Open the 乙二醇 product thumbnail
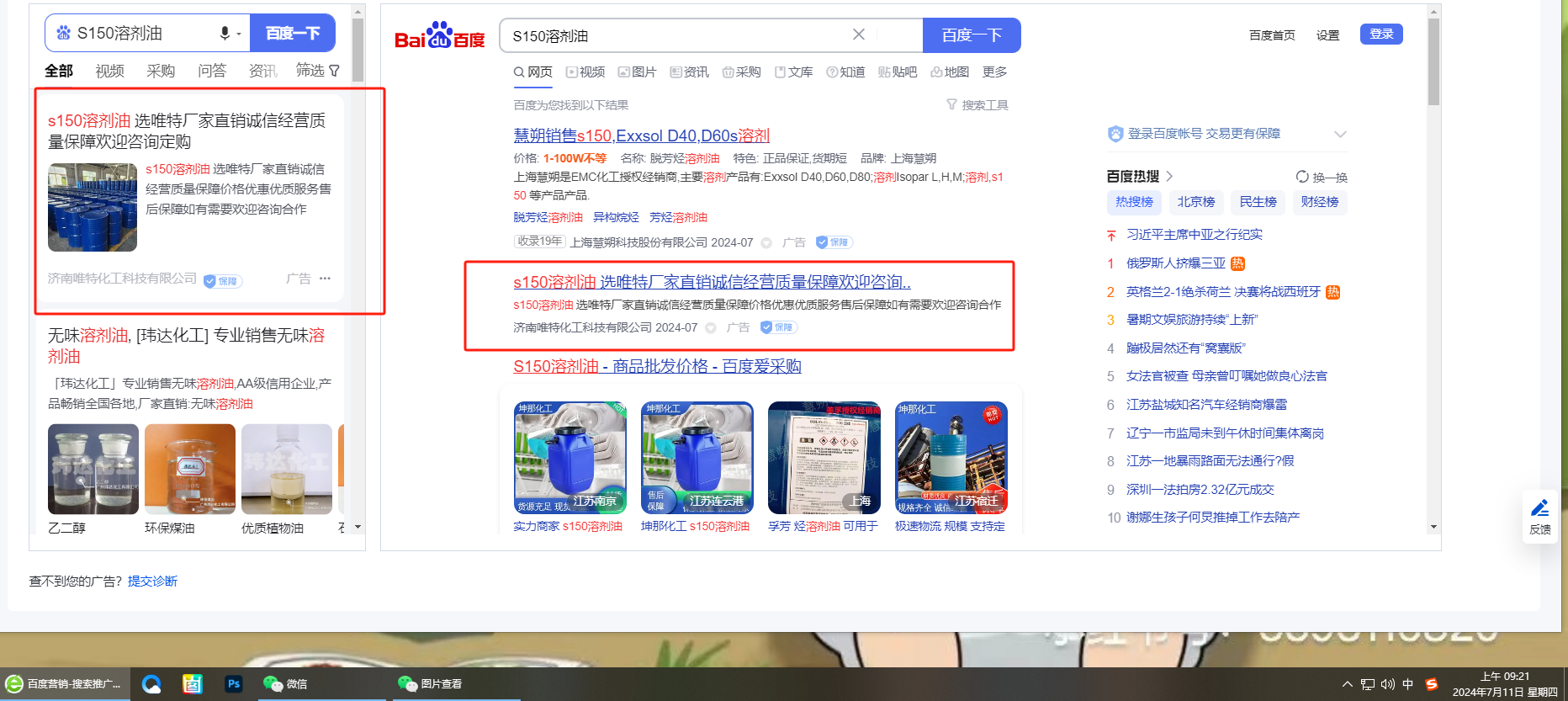 click(93, 469)
